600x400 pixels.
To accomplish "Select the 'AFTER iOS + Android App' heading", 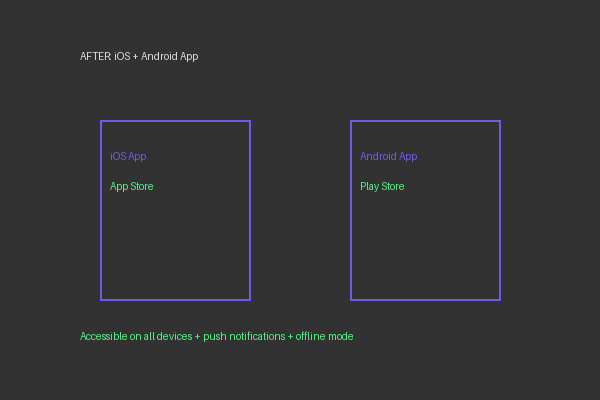I will click(139, 56).
